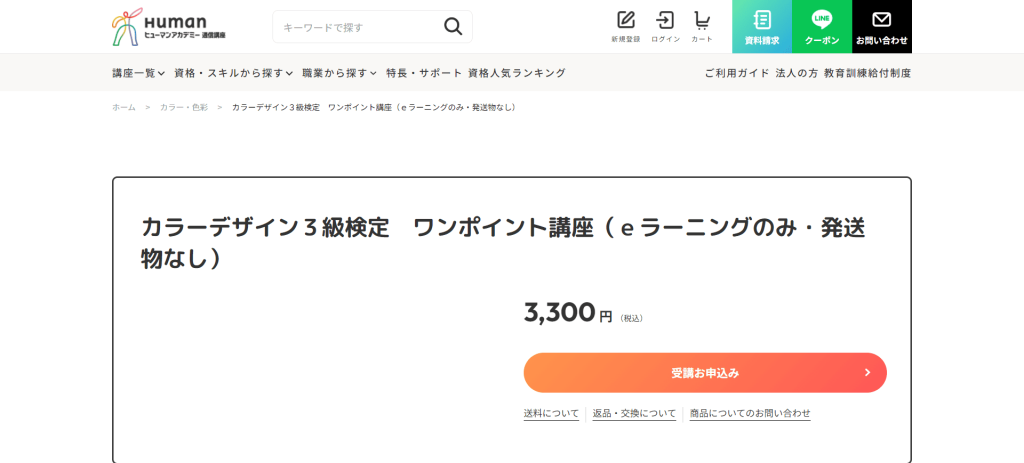The width and height of the screenshot is (1024, 463).
Task: Expand the 資格・スキルから探す dropdown
Action: (233, 73)
